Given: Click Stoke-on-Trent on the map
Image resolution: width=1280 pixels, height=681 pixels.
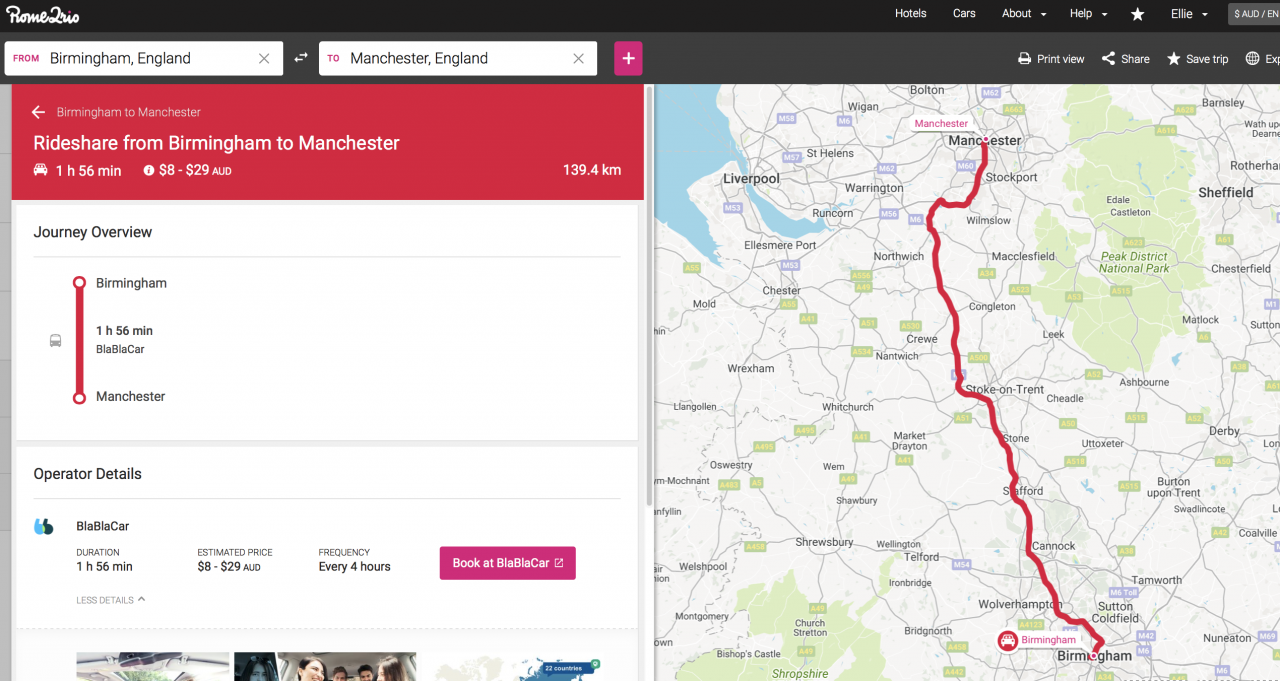Looking at the screenshot, I should pos(1004,389).
